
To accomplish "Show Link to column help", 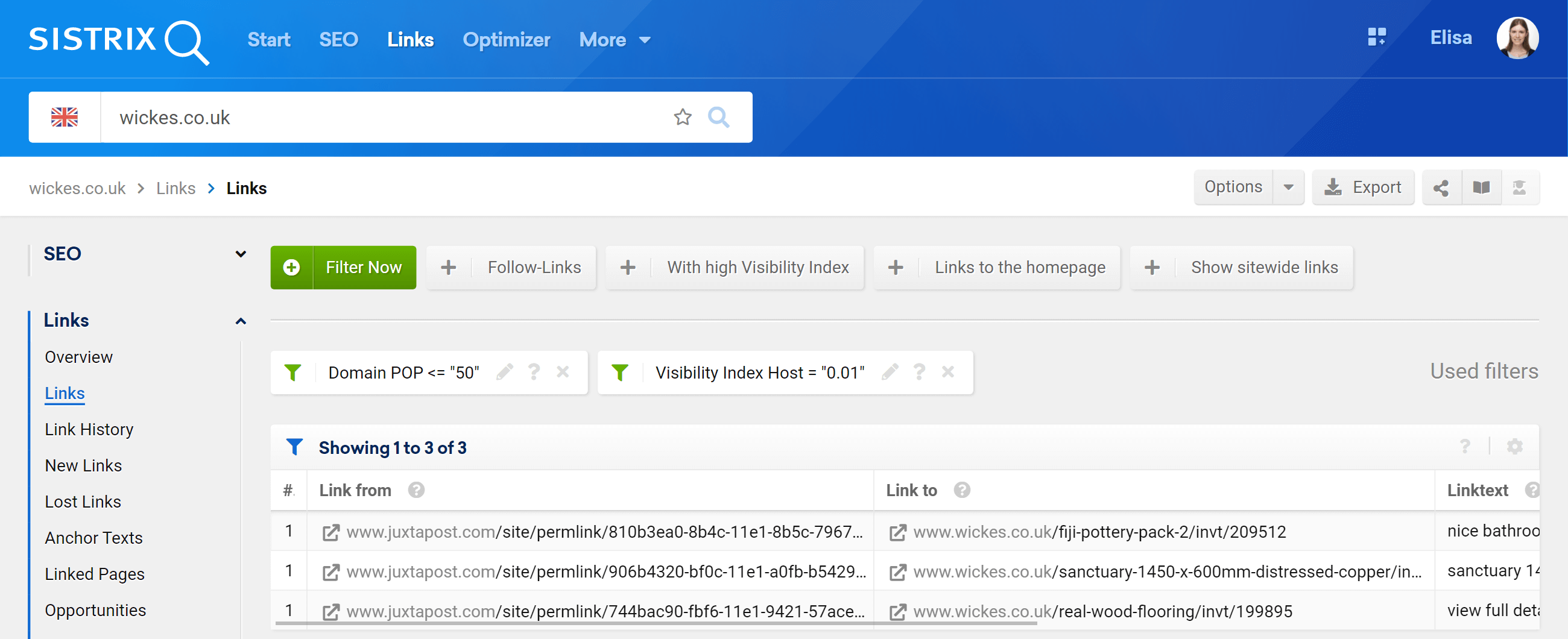I will tap(962, 490).
